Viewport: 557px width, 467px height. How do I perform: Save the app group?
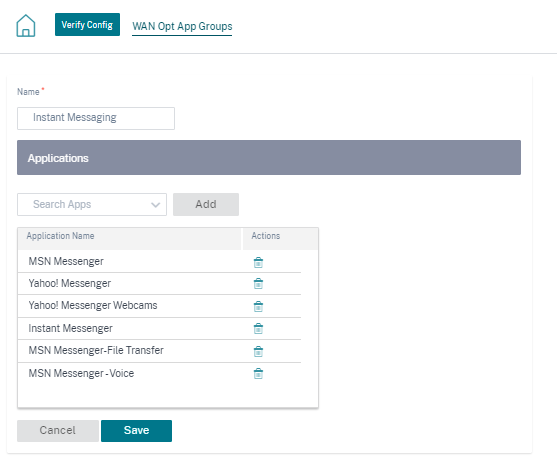click(x=136, y=431)
